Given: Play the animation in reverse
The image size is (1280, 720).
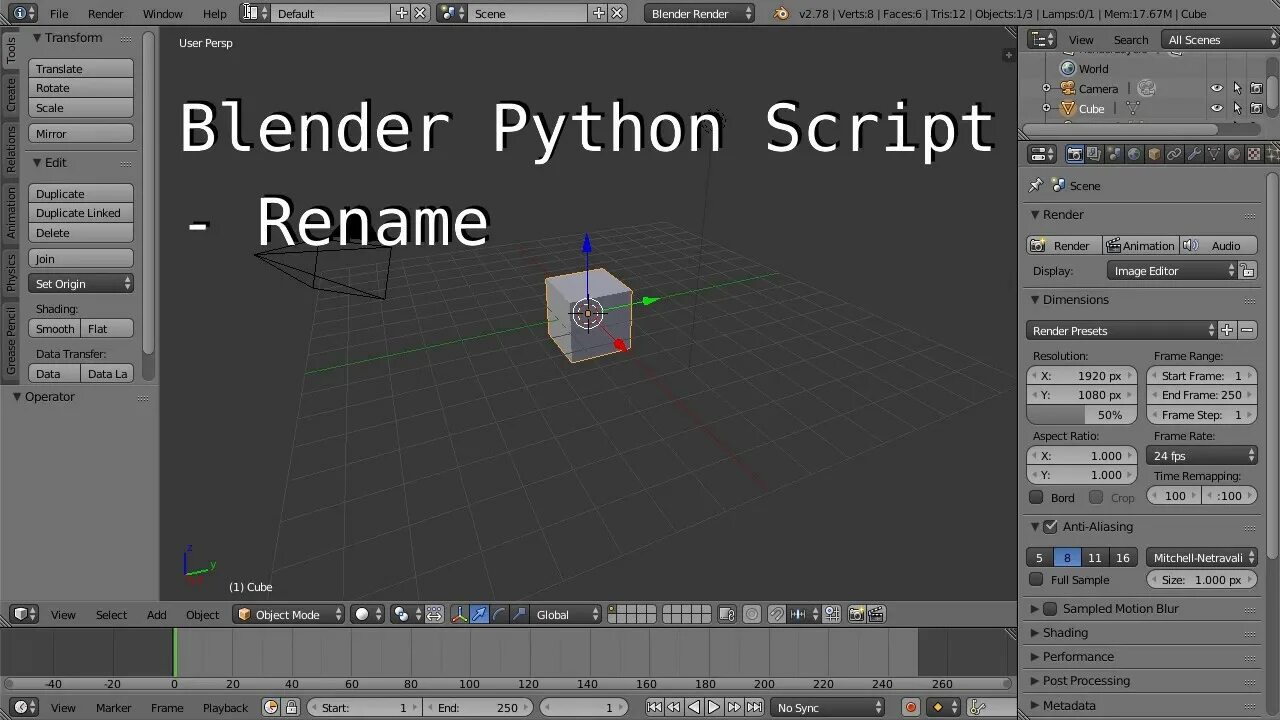Looking at the screenshot, I should [694, 707].
